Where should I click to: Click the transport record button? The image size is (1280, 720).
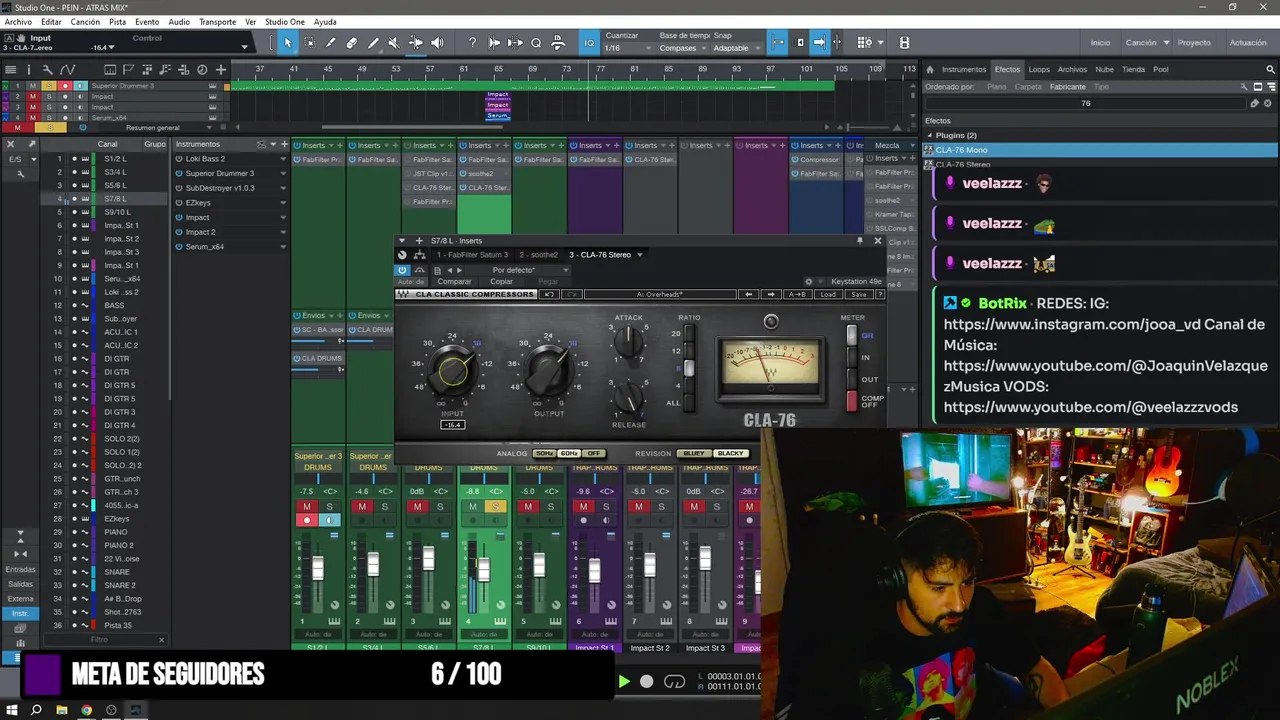click(647, 682)
